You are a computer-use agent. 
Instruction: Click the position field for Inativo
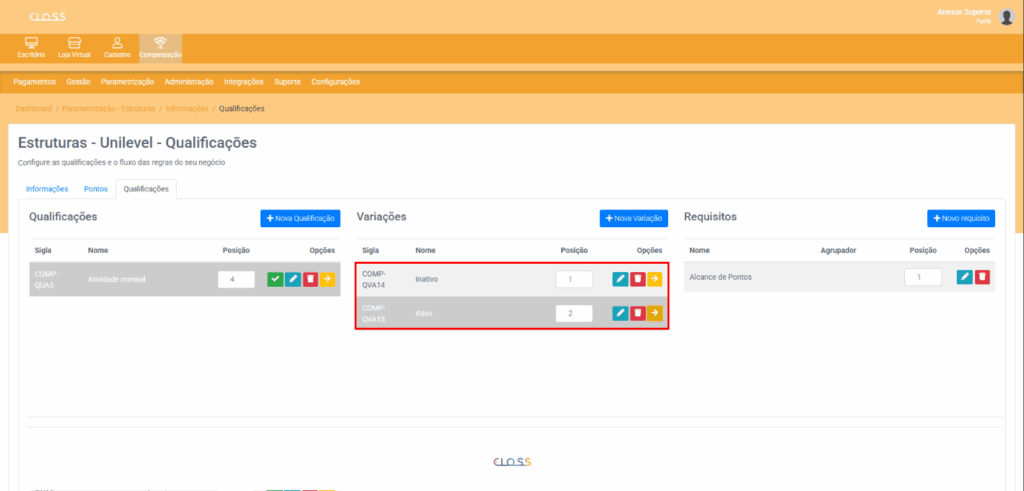point(574,279)
